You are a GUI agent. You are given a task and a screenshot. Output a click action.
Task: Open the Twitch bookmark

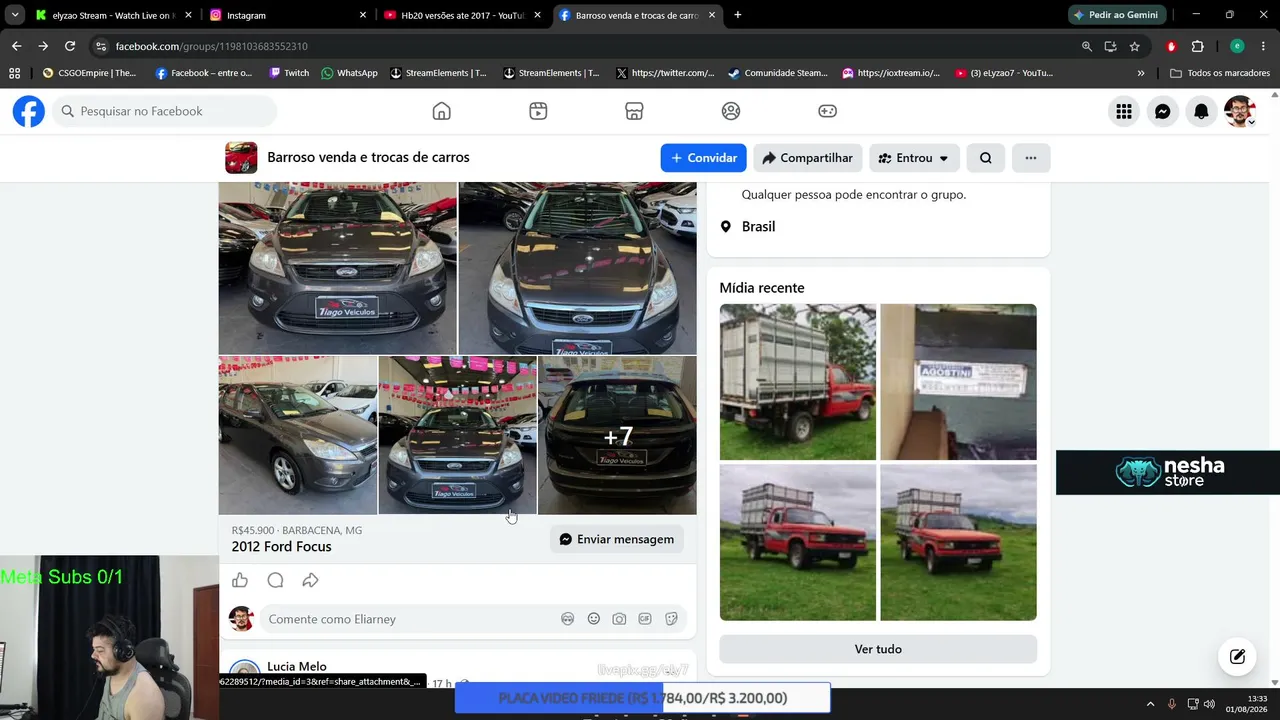[x=289, y=73]
